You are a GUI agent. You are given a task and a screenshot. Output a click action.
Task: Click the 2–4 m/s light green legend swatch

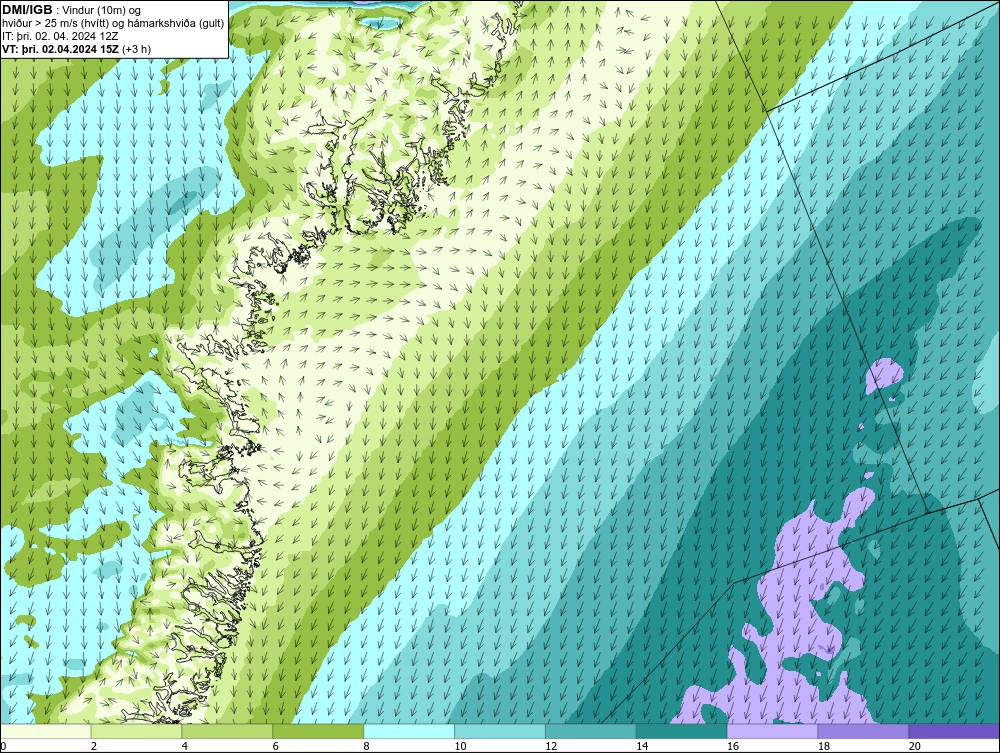coord(136,731)
